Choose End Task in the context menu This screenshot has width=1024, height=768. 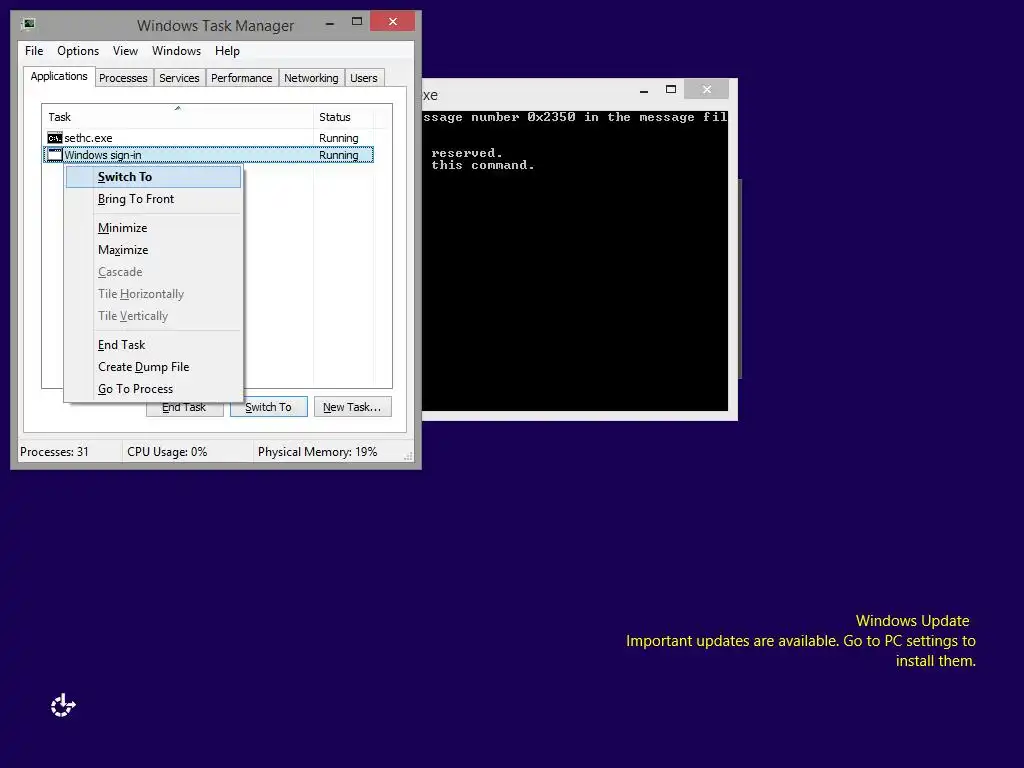153,345
